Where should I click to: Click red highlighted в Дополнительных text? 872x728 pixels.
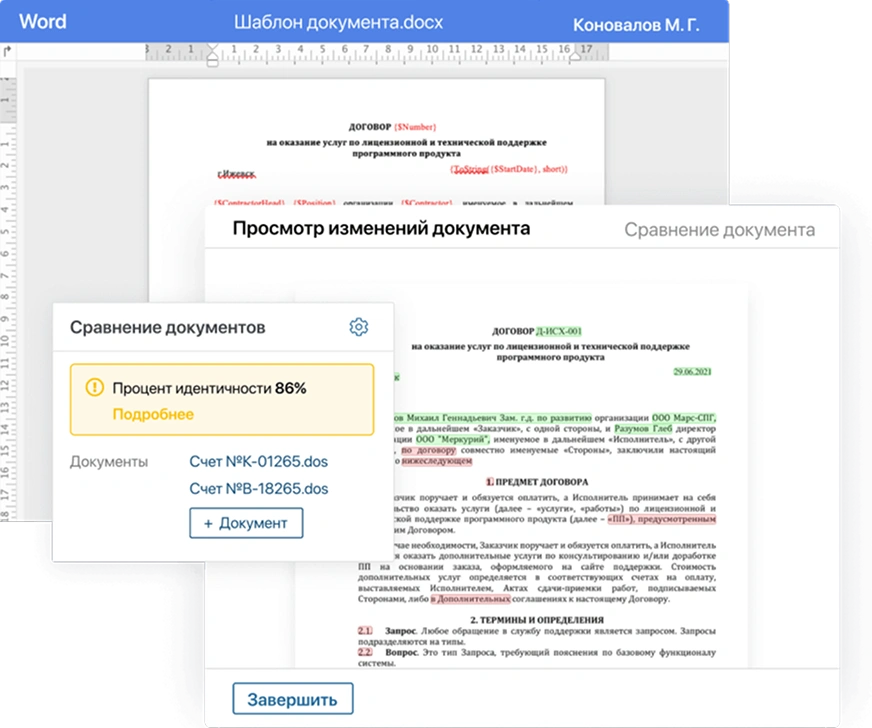(x=470, y=599)
